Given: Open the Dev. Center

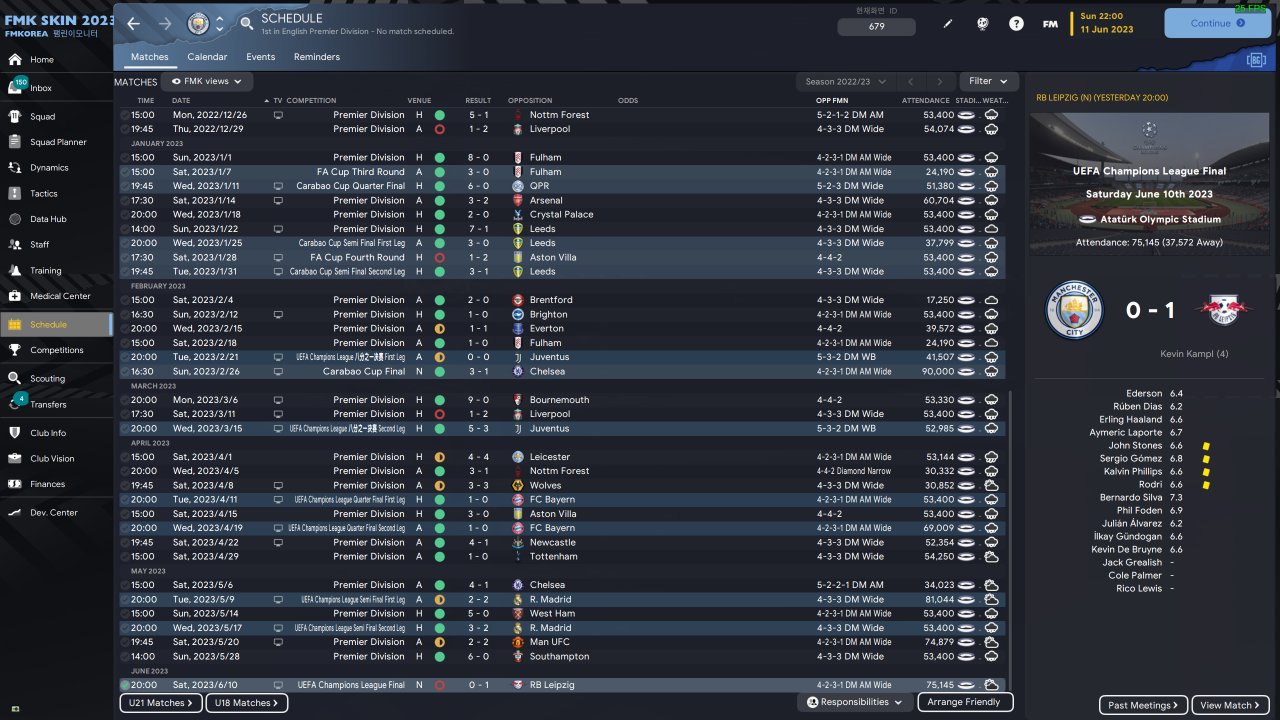Looking at the screenshot, I should pos(56,513).
